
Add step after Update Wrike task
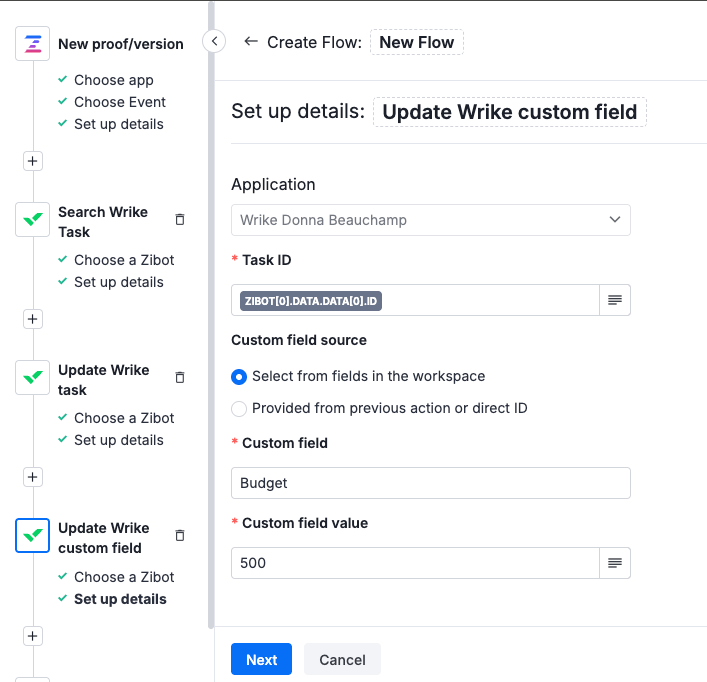pyautogui.click(x=32, y=477)
